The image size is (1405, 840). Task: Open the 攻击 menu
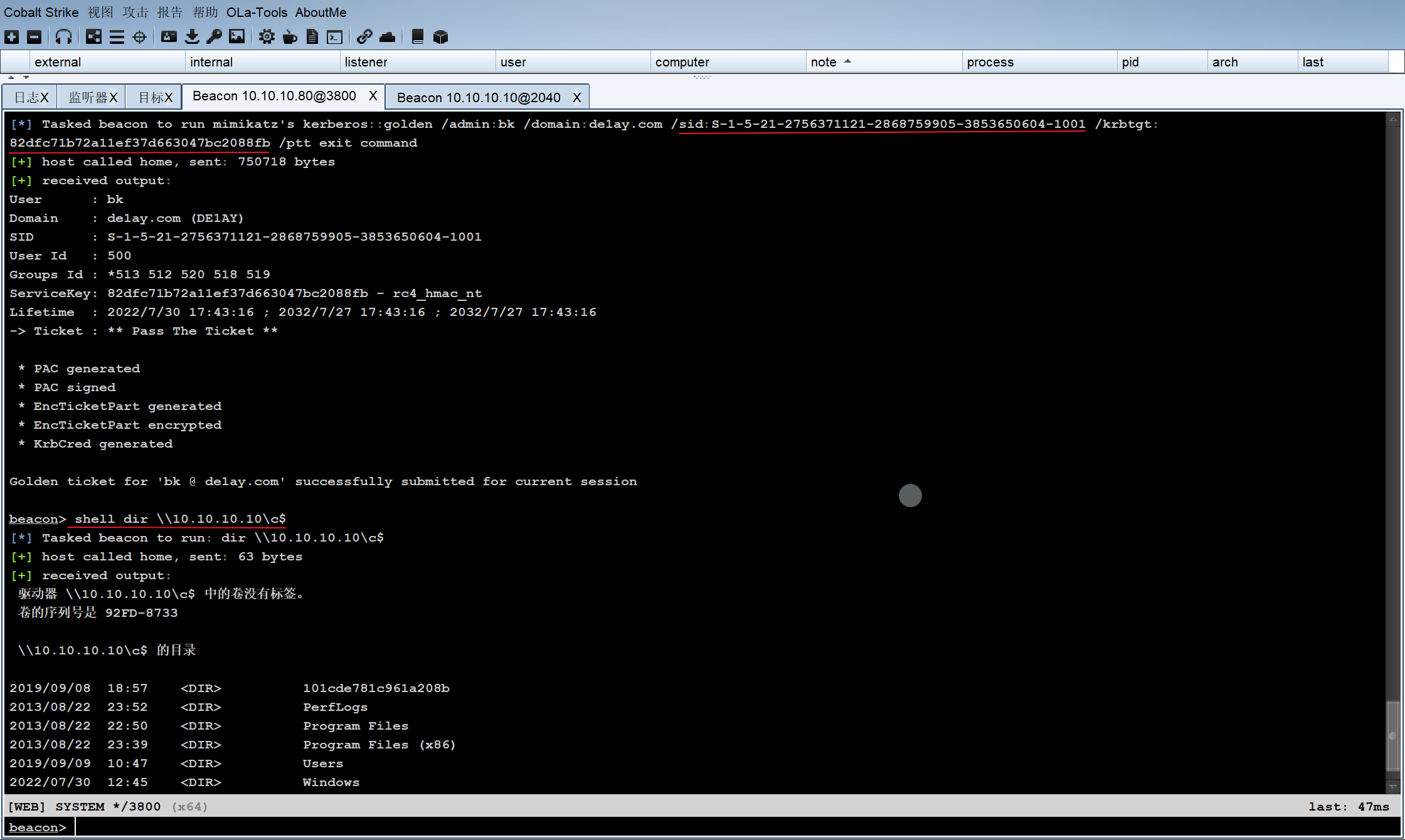[x=135, y=13]
